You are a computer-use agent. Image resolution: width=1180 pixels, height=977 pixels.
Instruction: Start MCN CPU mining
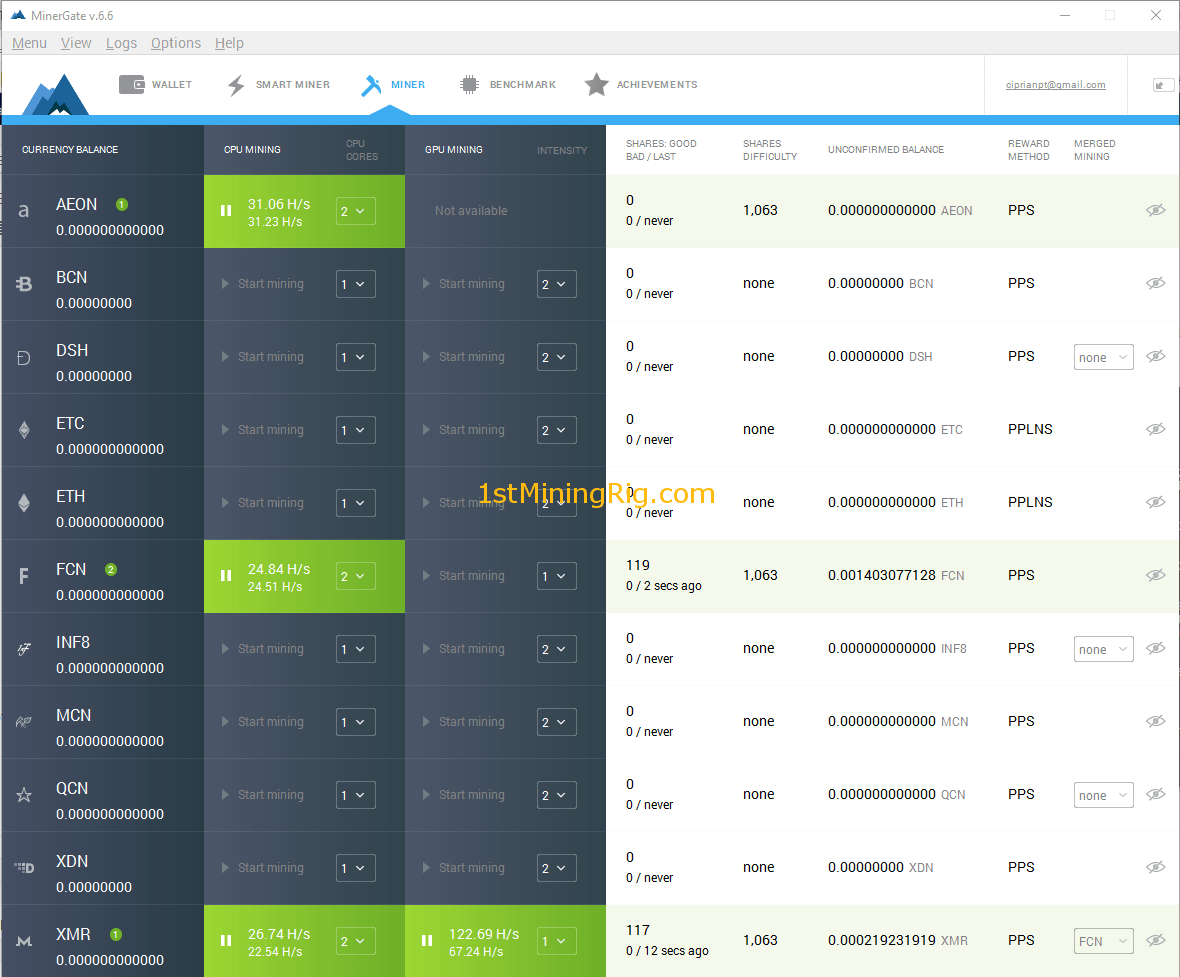coord(263,722)
